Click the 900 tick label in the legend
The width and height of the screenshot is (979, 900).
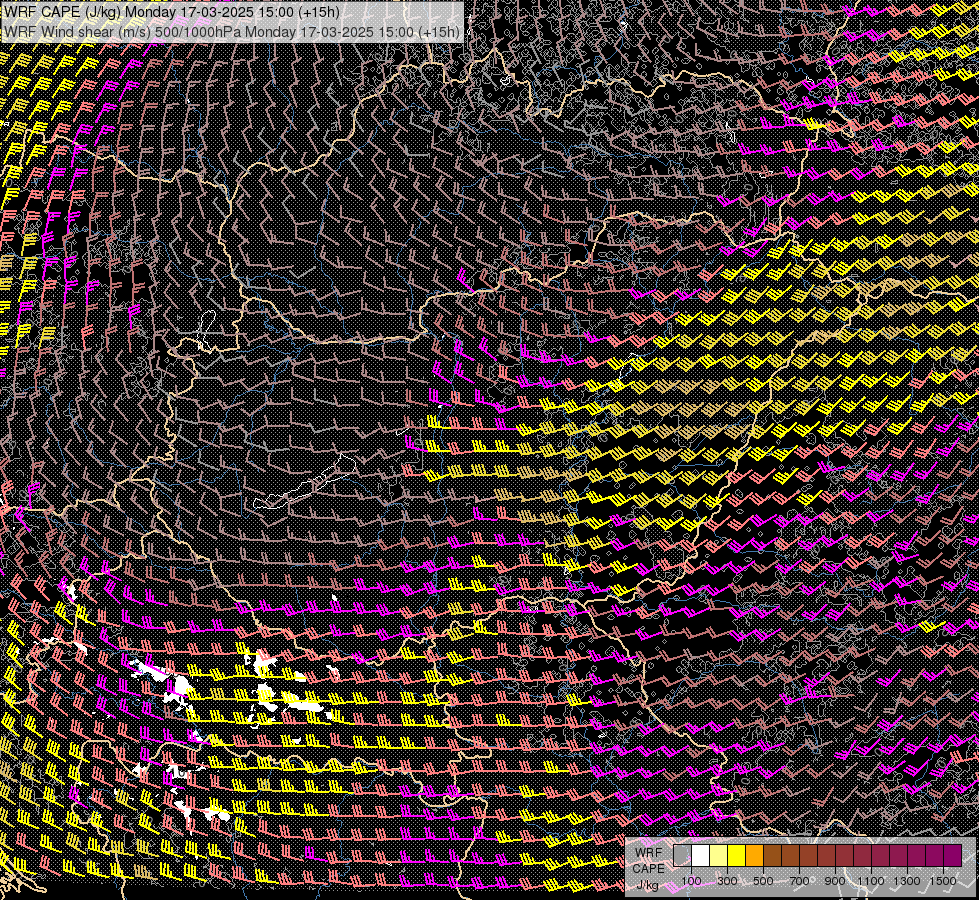pyautogui.click(x=835, y=881)
